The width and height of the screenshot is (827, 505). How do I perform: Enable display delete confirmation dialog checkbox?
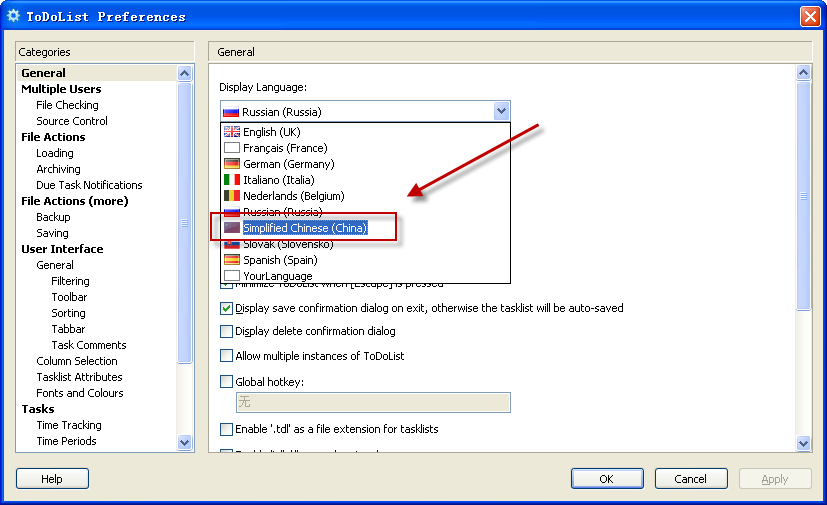[226, 331]
